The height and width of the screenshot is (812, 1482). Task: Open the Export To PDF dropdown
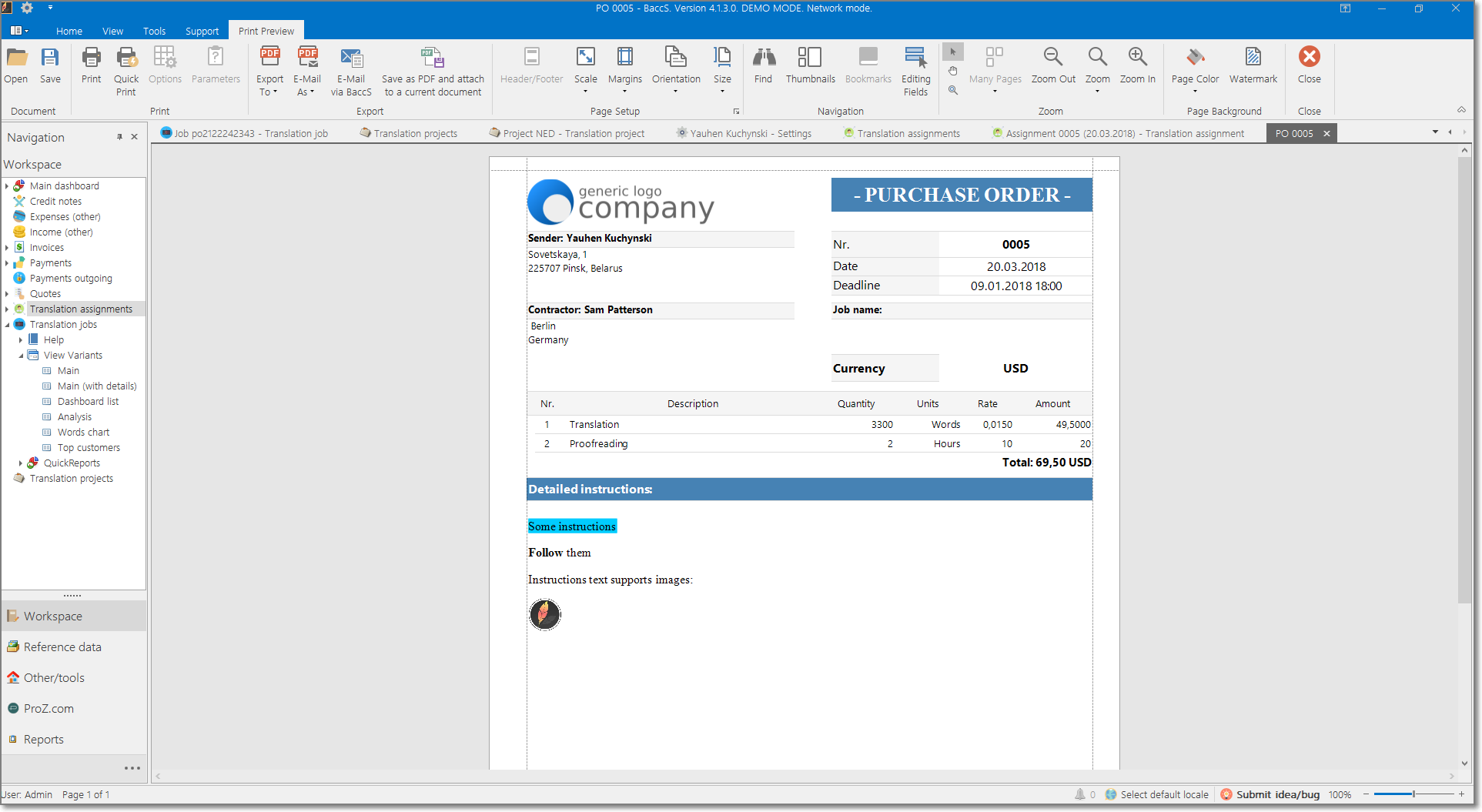(270, 71)
